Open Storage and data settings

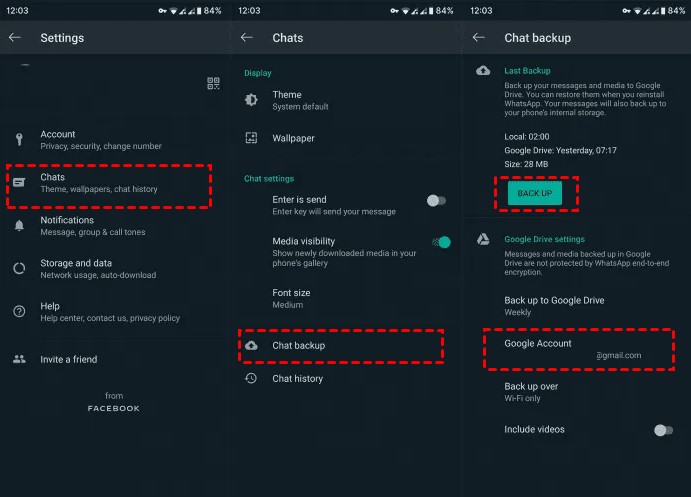[x=115, y=268]
